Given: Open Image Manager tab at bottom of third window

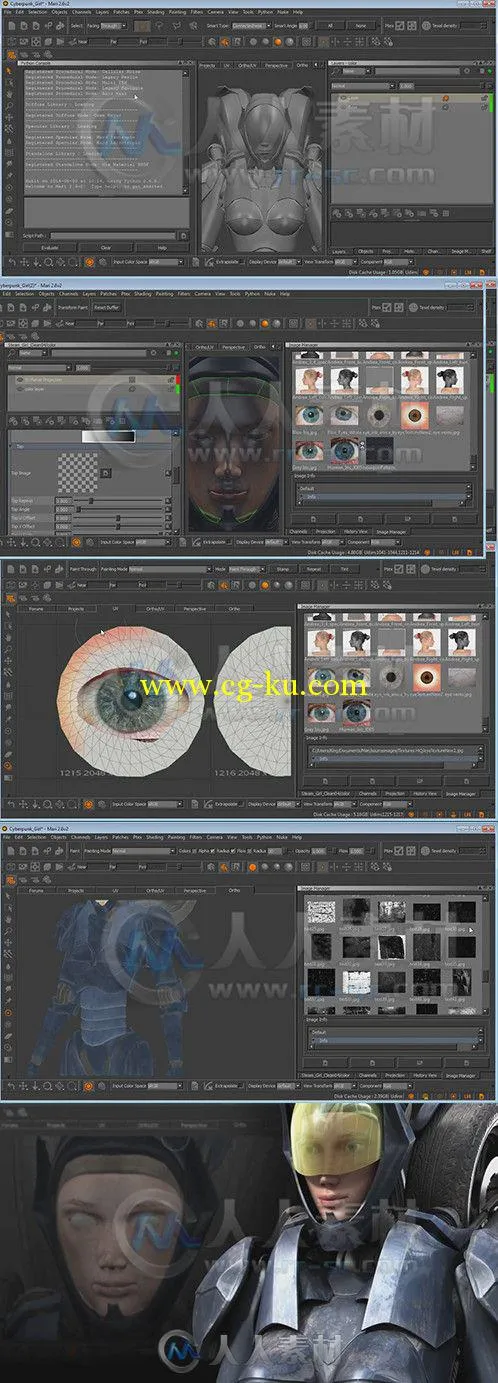Looking at the screenshot, I should (459, 793).
